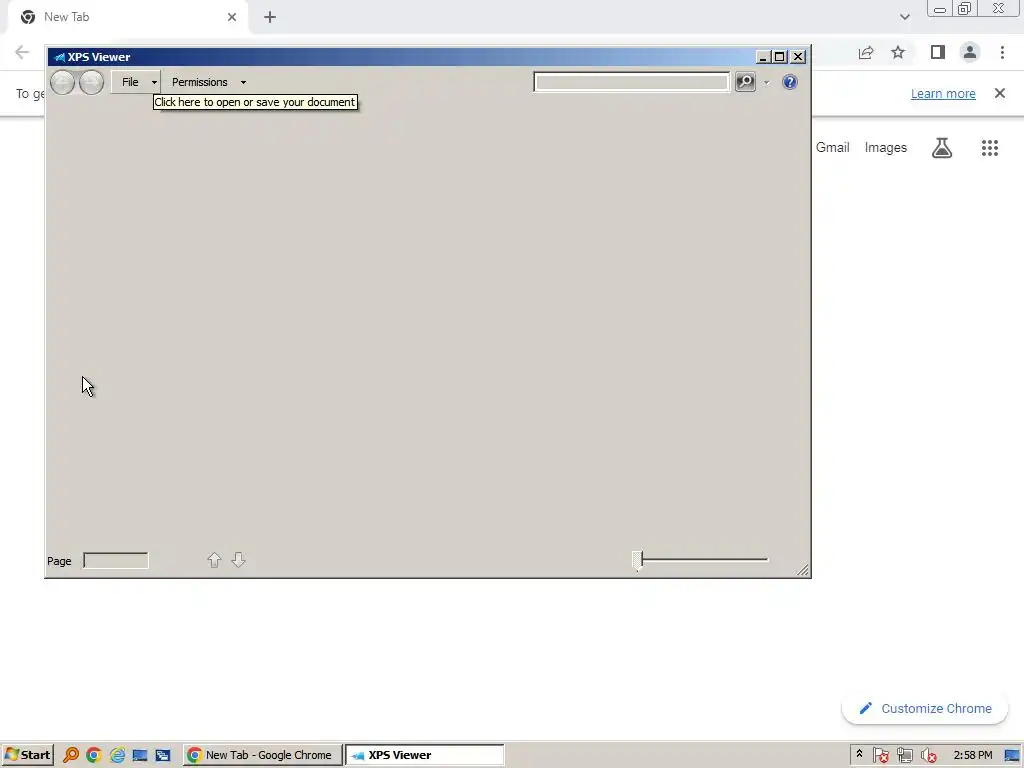Click the XPS Viewer forward navigation button
Image resolution: width=1024 pixels, height=768 pixels.
pos(91,82)
